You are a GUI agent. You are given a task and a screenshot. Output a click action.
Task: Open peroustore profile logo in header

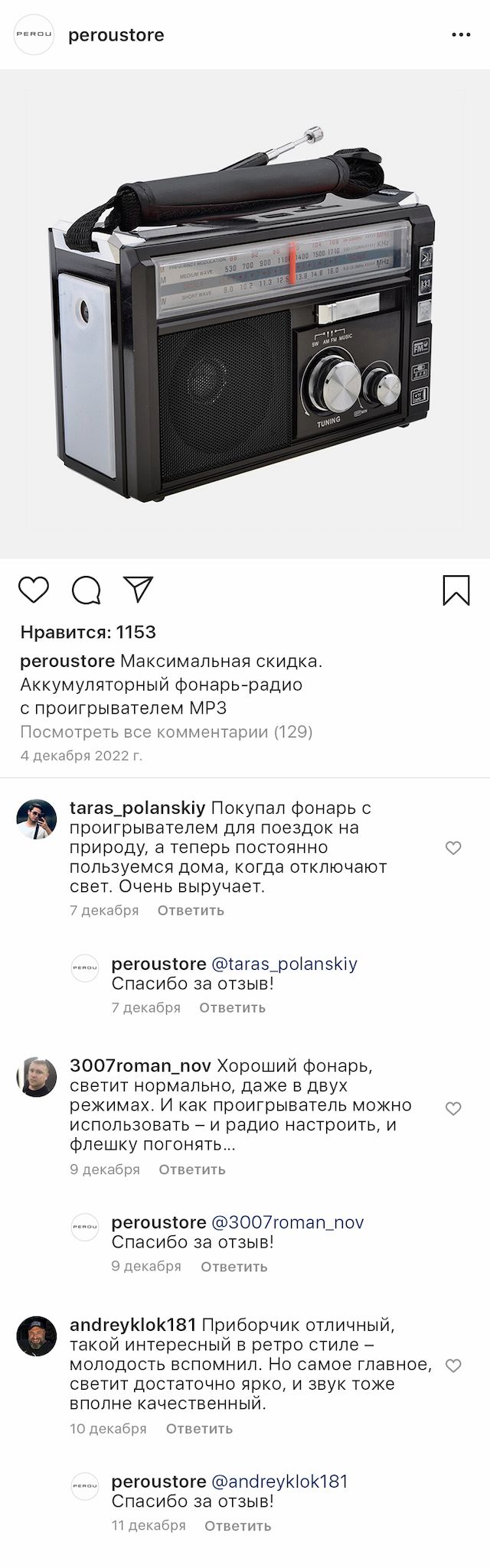34,35
